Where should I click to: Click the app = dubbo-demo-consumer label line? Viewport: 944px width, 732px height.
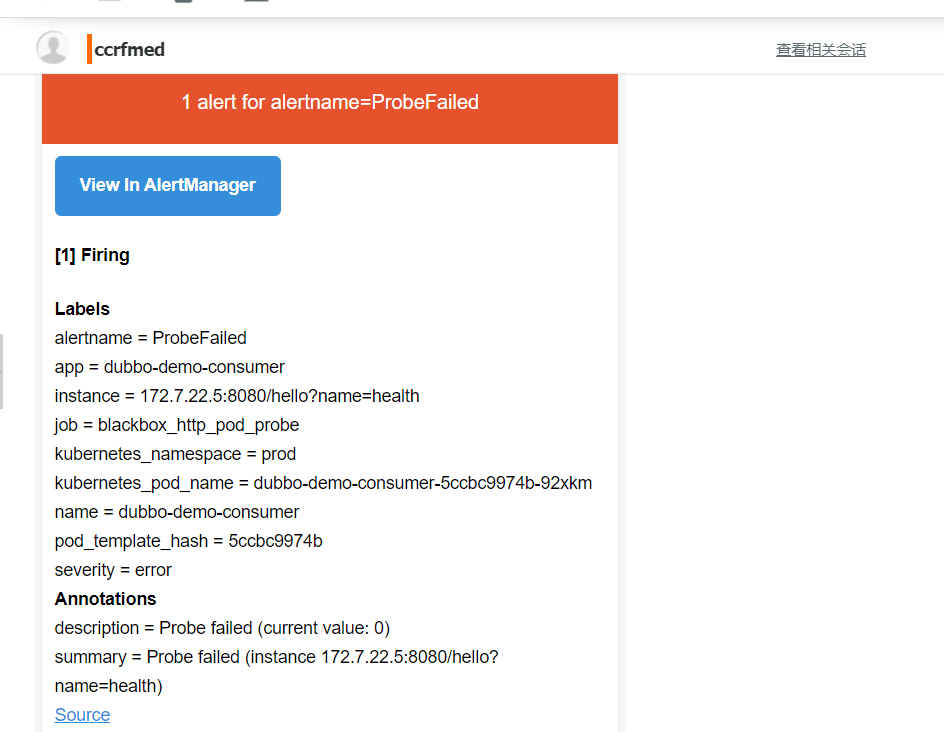pos(170,367)
